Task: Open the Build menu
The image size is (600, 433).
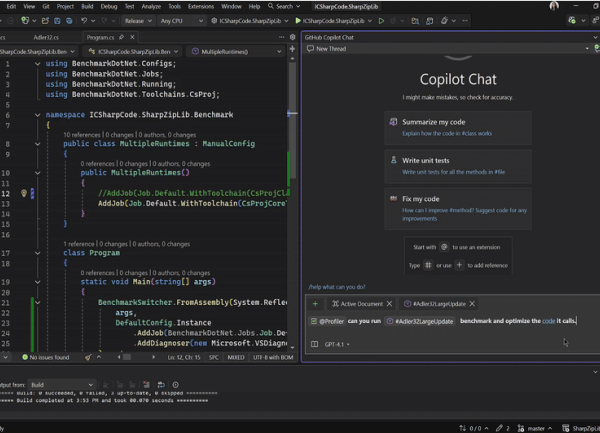Action: (x=87, y=6)
